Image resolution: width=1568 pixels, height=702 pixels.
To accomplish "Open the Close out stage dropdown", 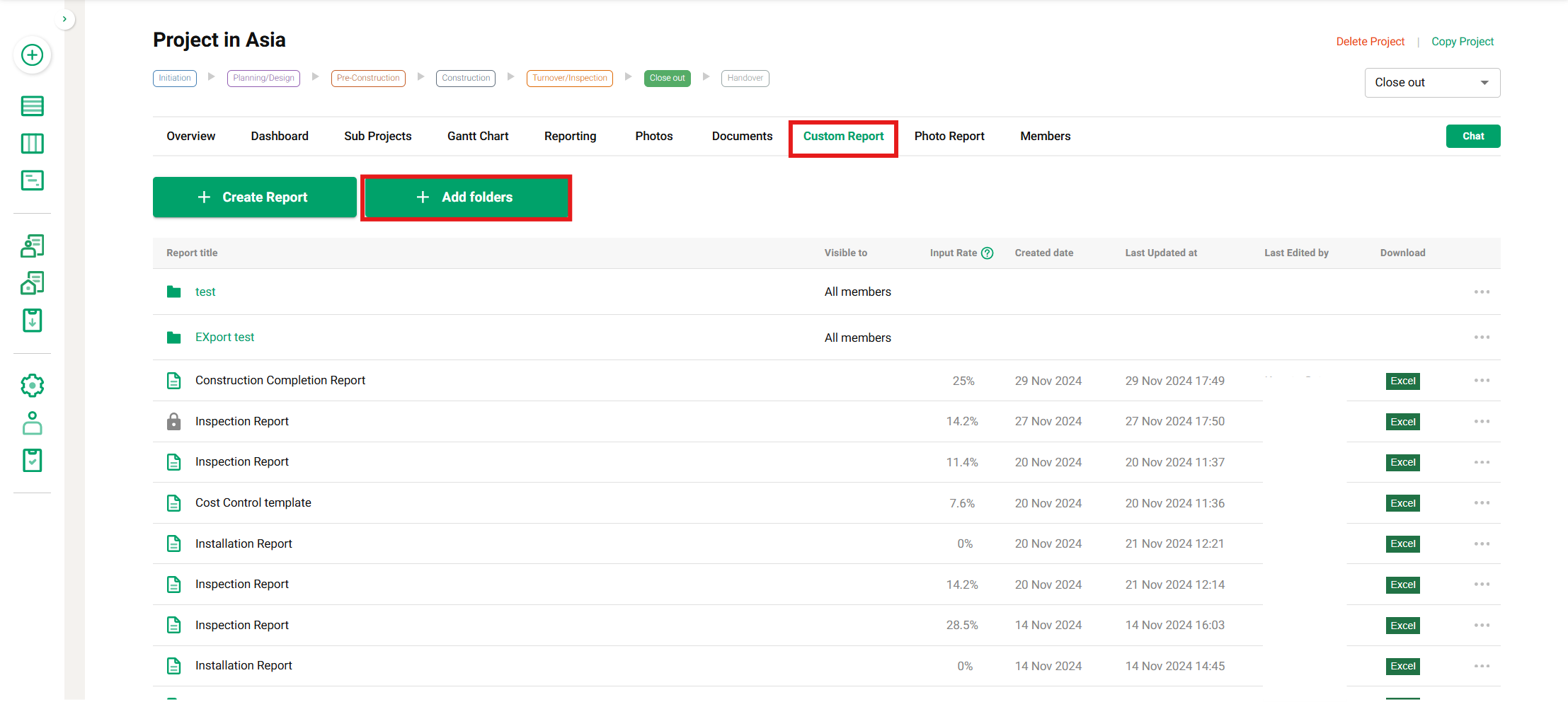I will [x=1431, y=82].
